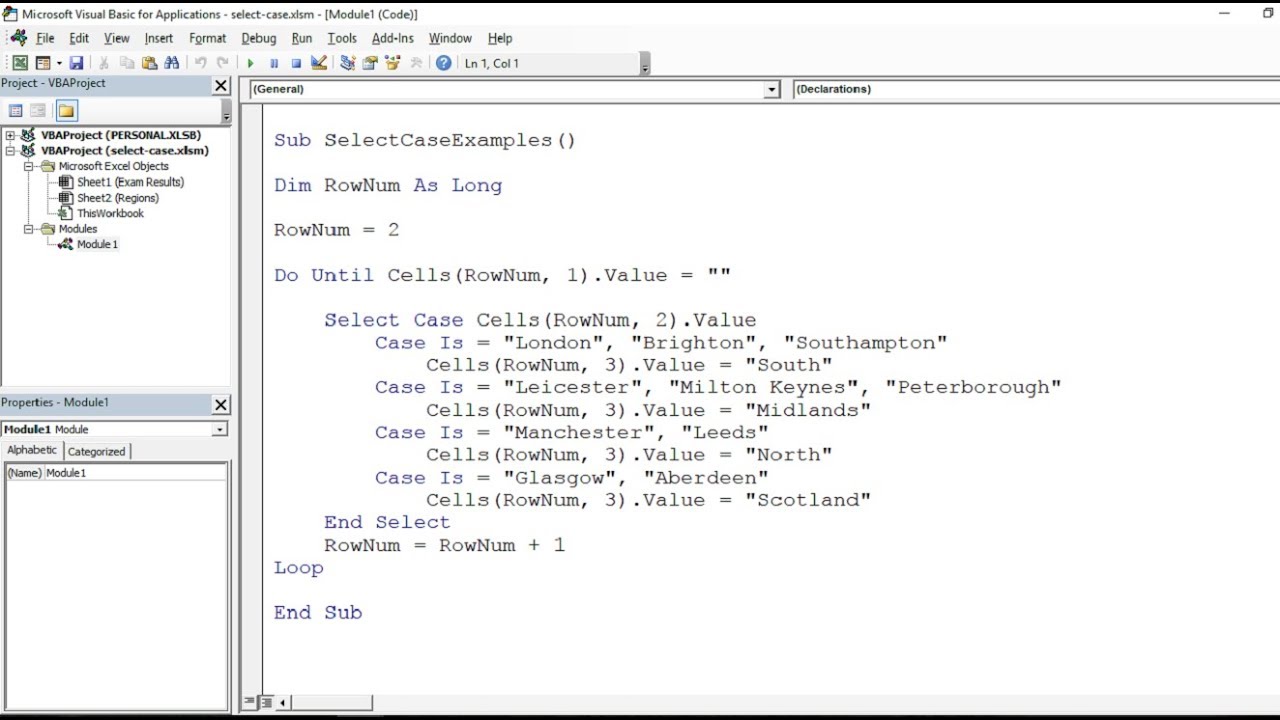Screen dimensions: 1280x720
Task: Open the Tools menu
Action: point(342,38)
